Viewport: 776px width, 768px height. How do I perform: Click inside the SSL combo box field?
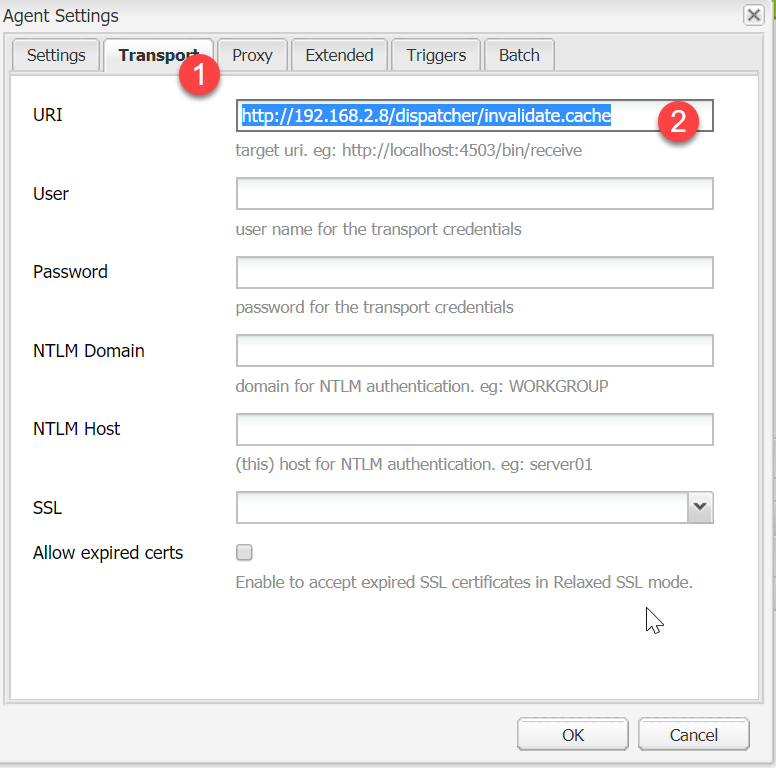click(461, 508)
